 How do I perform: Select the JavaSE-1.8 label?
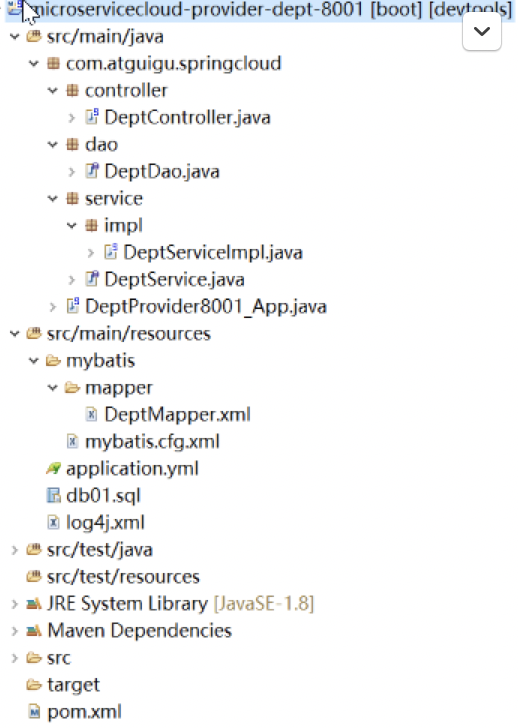point(264,604)
